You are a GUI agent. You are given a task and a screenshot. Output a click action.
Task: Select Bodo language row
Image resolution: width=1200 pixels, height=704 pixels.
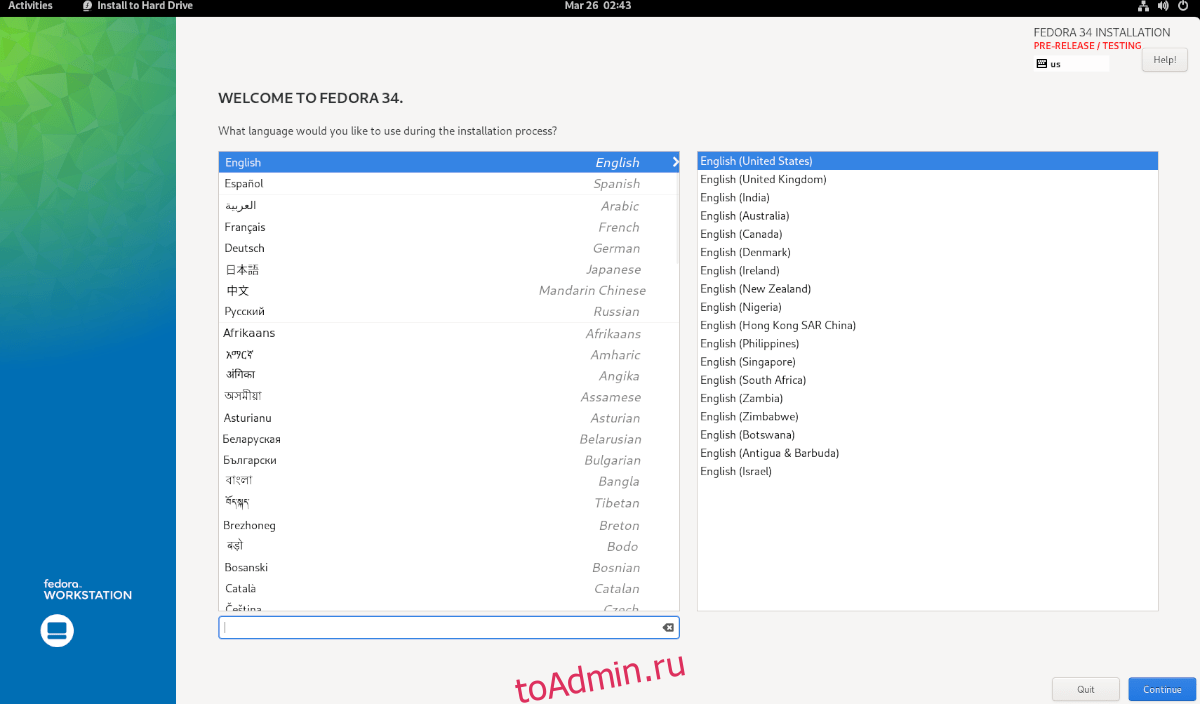(448, 546)
